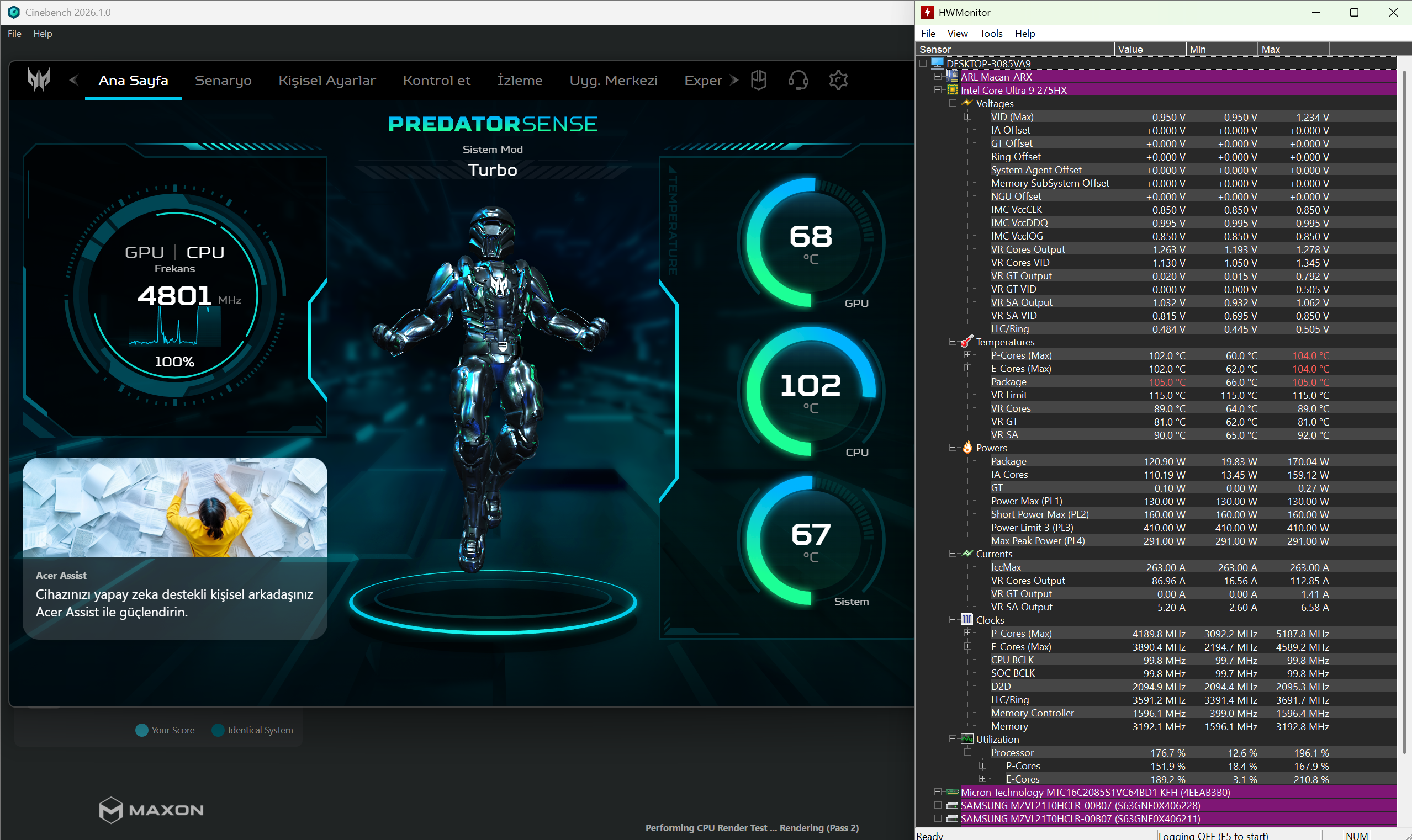This screenshot has width=1412, height=840.
Task: Open the PredatorSense headset support icon
Action: pyautogui.click(x=798, y=81)
